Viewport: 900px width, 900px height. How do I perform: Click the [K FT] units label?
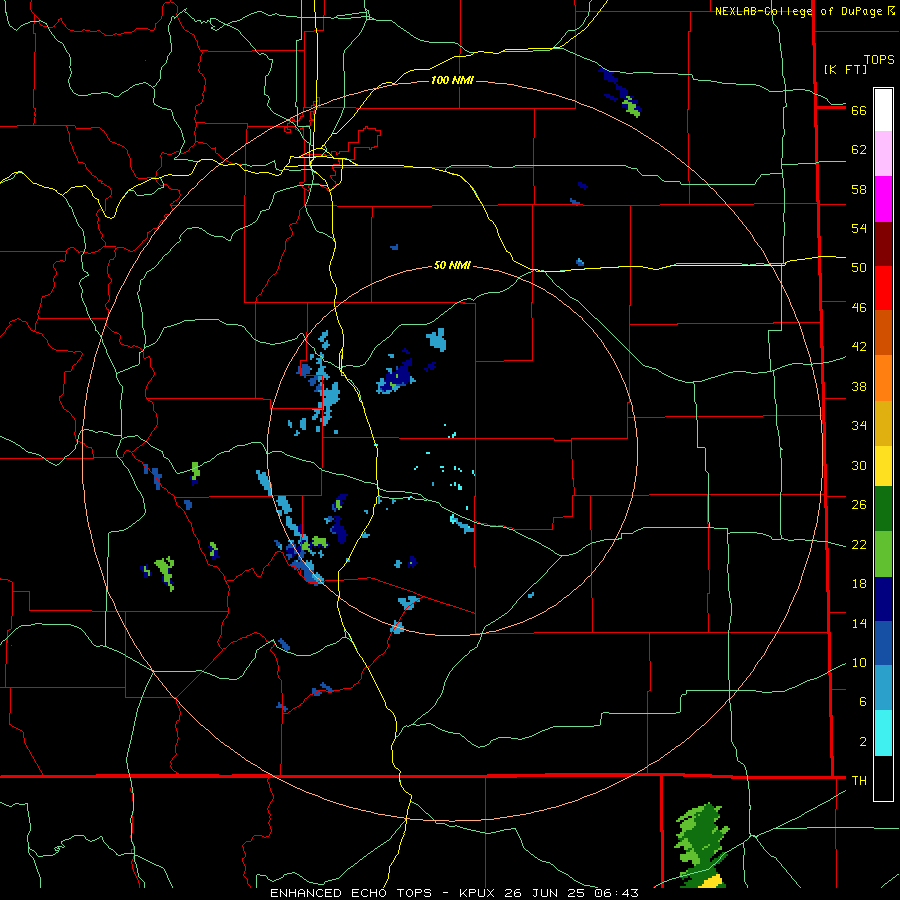point(845,70)
